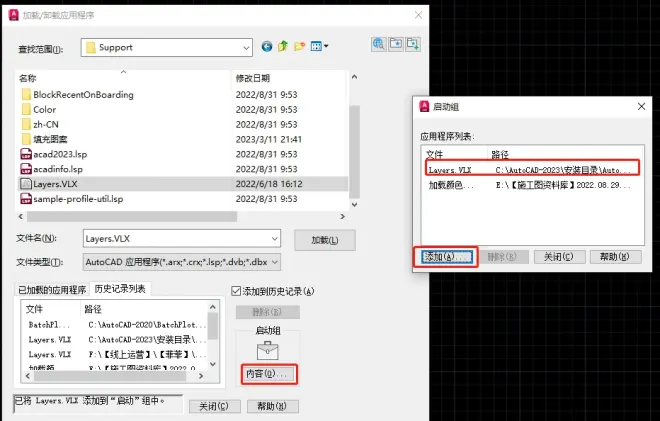Image resolution: width=660 pixels, height=421 pixels.
Task: Select BatchPl... entry in history list
Action: pos(117,325)
